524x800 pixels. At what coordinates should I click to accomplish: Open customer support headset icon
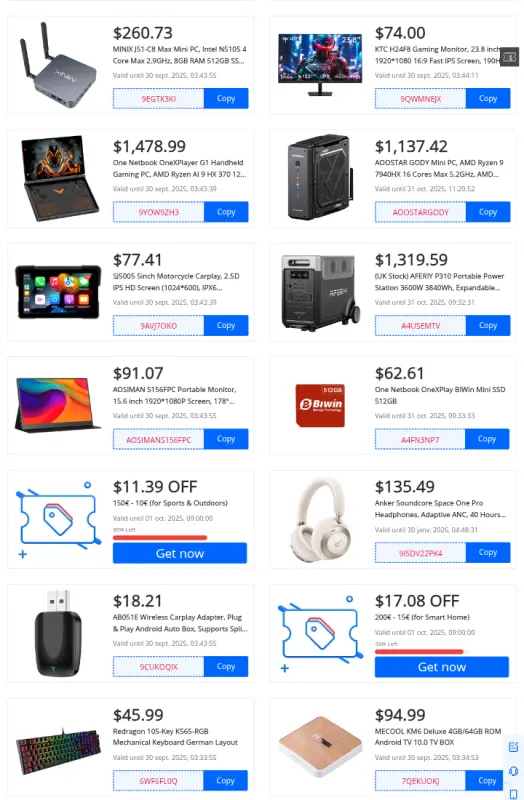513,771
